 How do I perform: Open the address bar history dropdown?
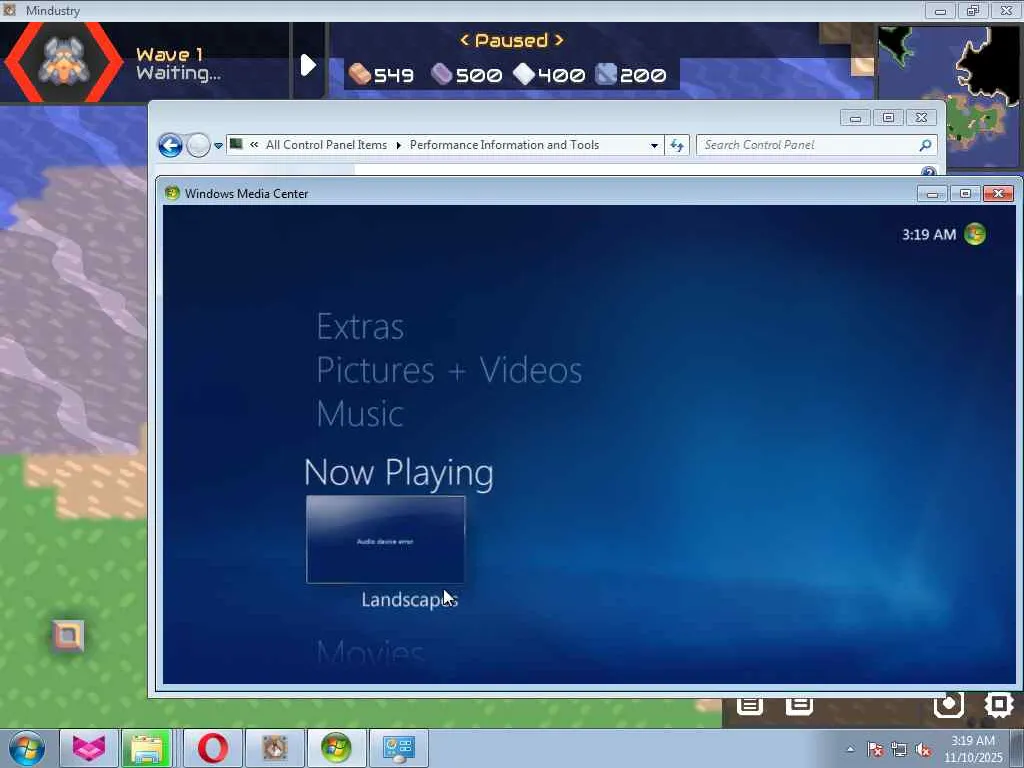tap(654, 146)
